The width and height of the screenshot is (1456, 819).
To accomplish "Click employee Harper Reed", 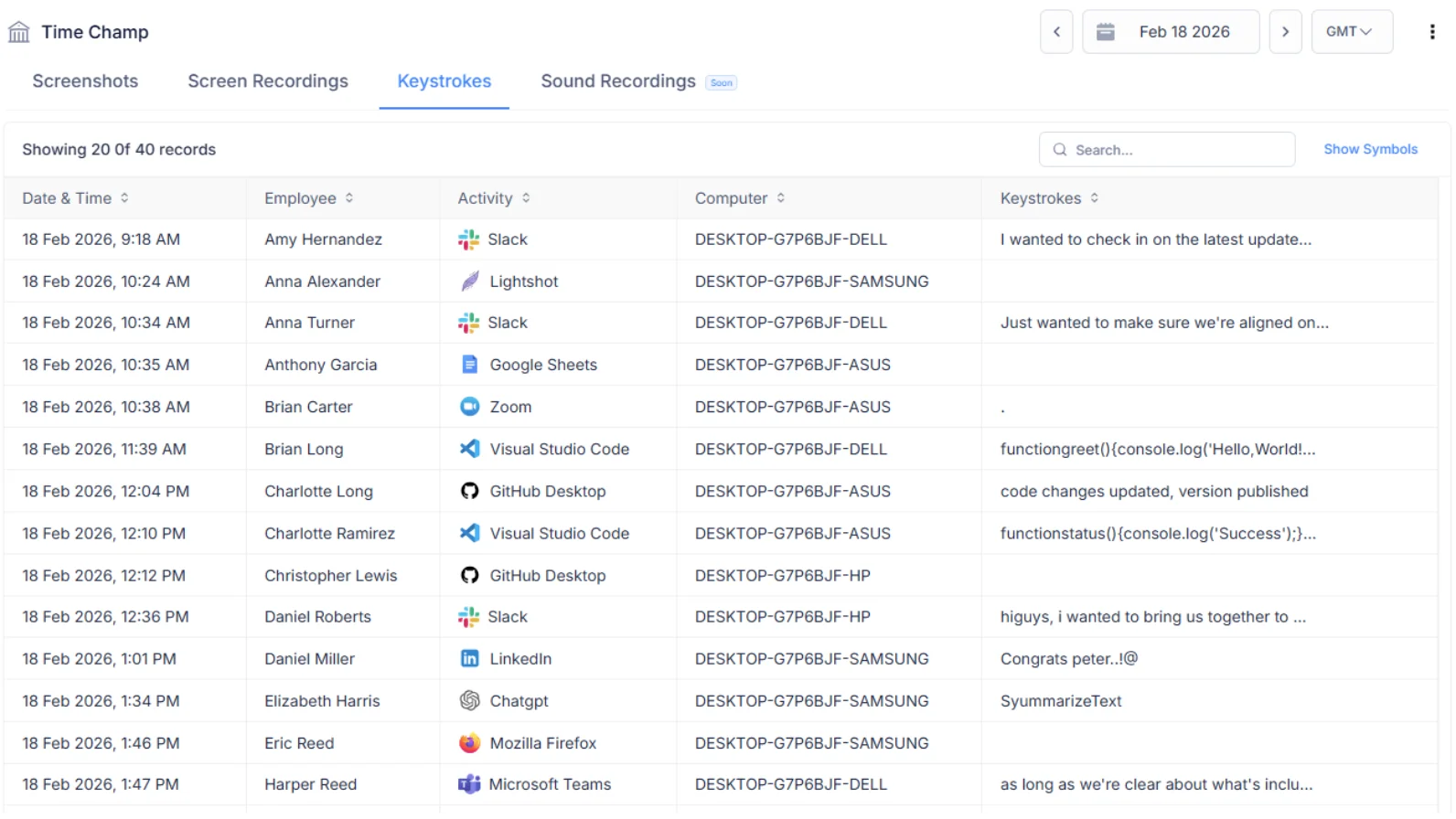I will point(311,784).
